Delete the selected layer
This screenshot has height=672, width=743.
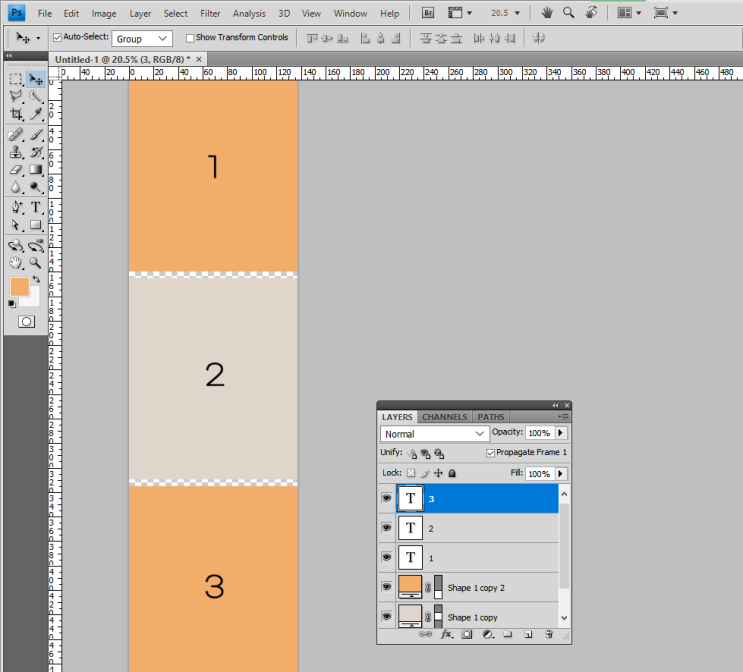point(549,634)
